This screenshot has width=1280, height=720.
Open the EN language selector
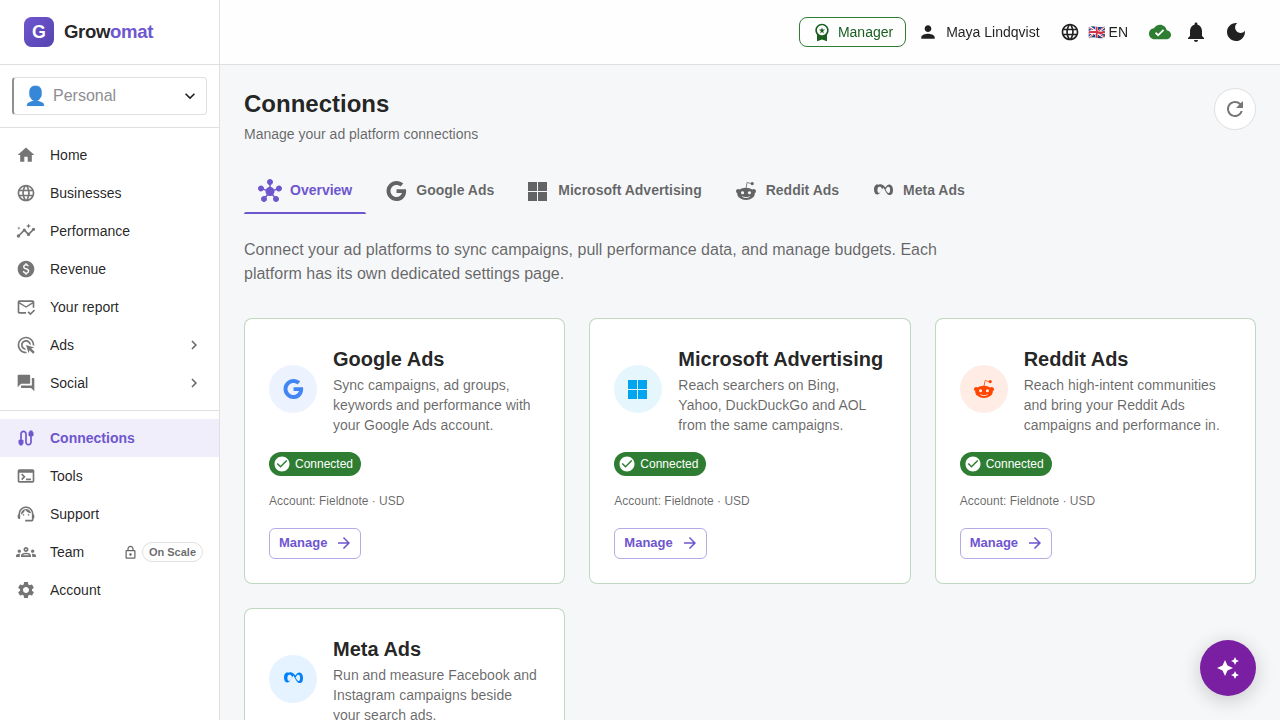click(x=1094, y=32)
